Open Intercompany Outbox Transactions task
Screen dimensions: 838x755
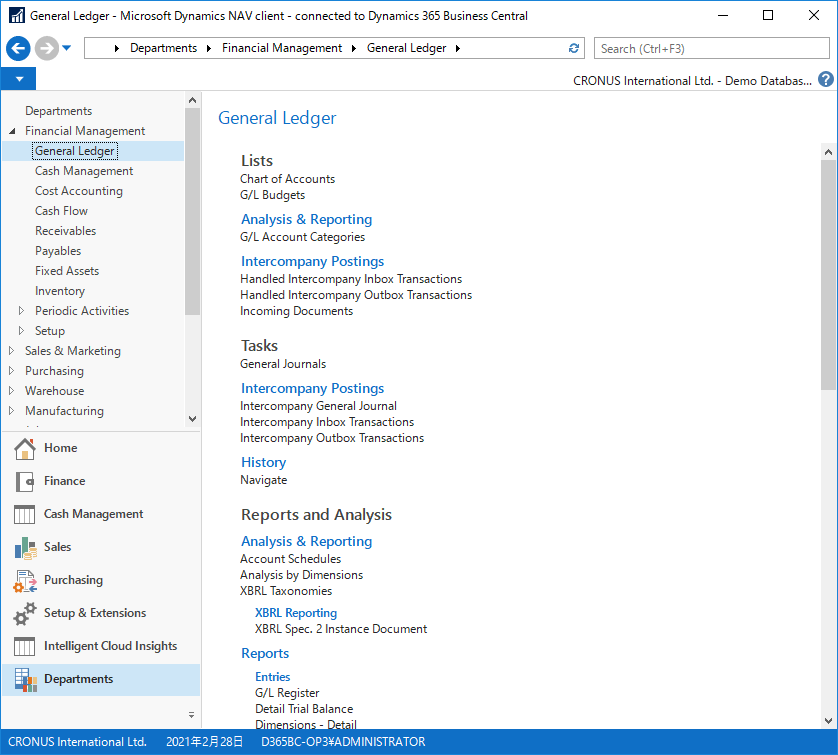click(332, 438)
